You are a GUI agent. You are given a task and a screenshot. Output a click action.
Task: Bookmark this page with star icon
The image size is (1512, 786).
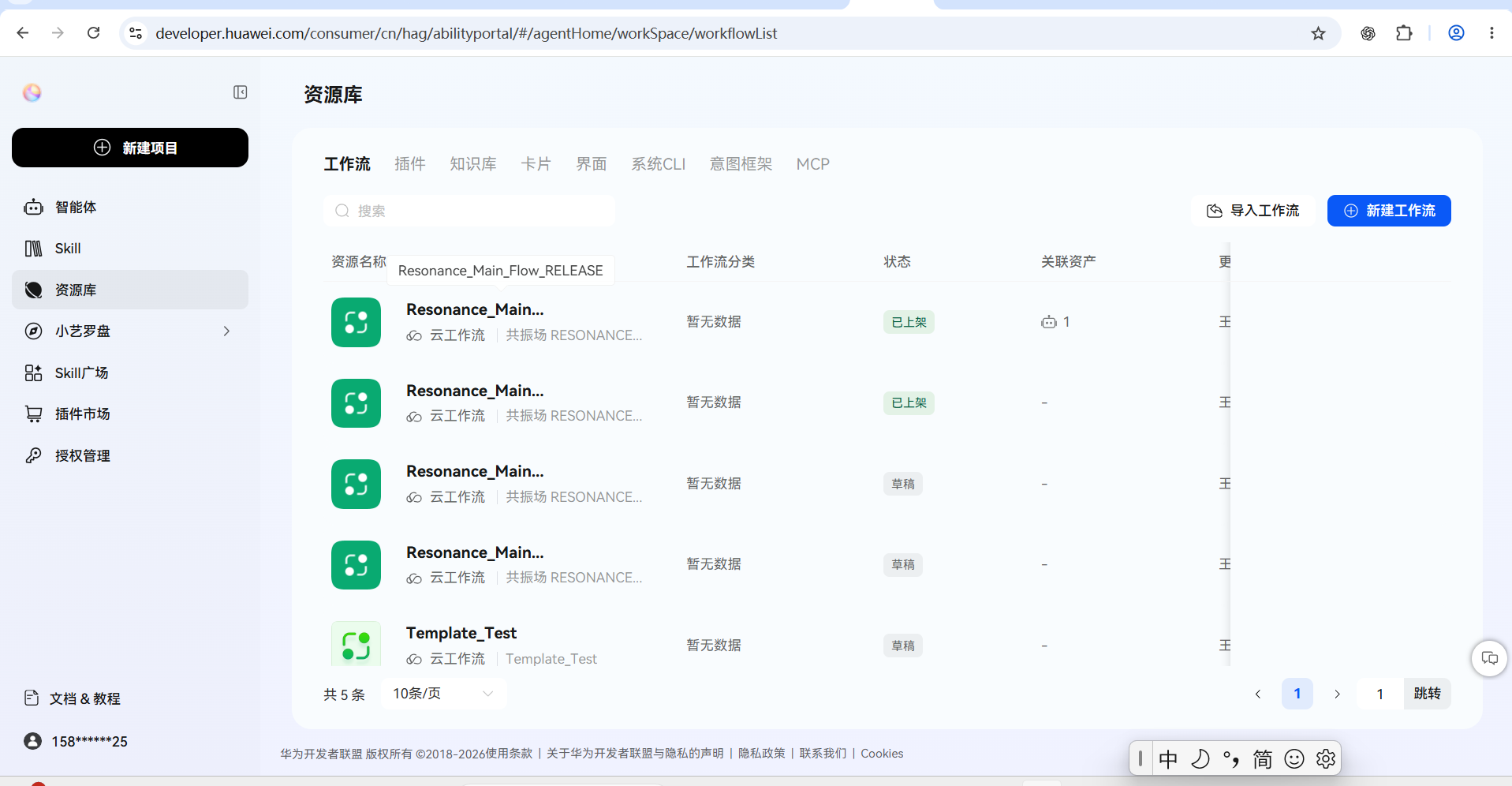(1318, 33)
